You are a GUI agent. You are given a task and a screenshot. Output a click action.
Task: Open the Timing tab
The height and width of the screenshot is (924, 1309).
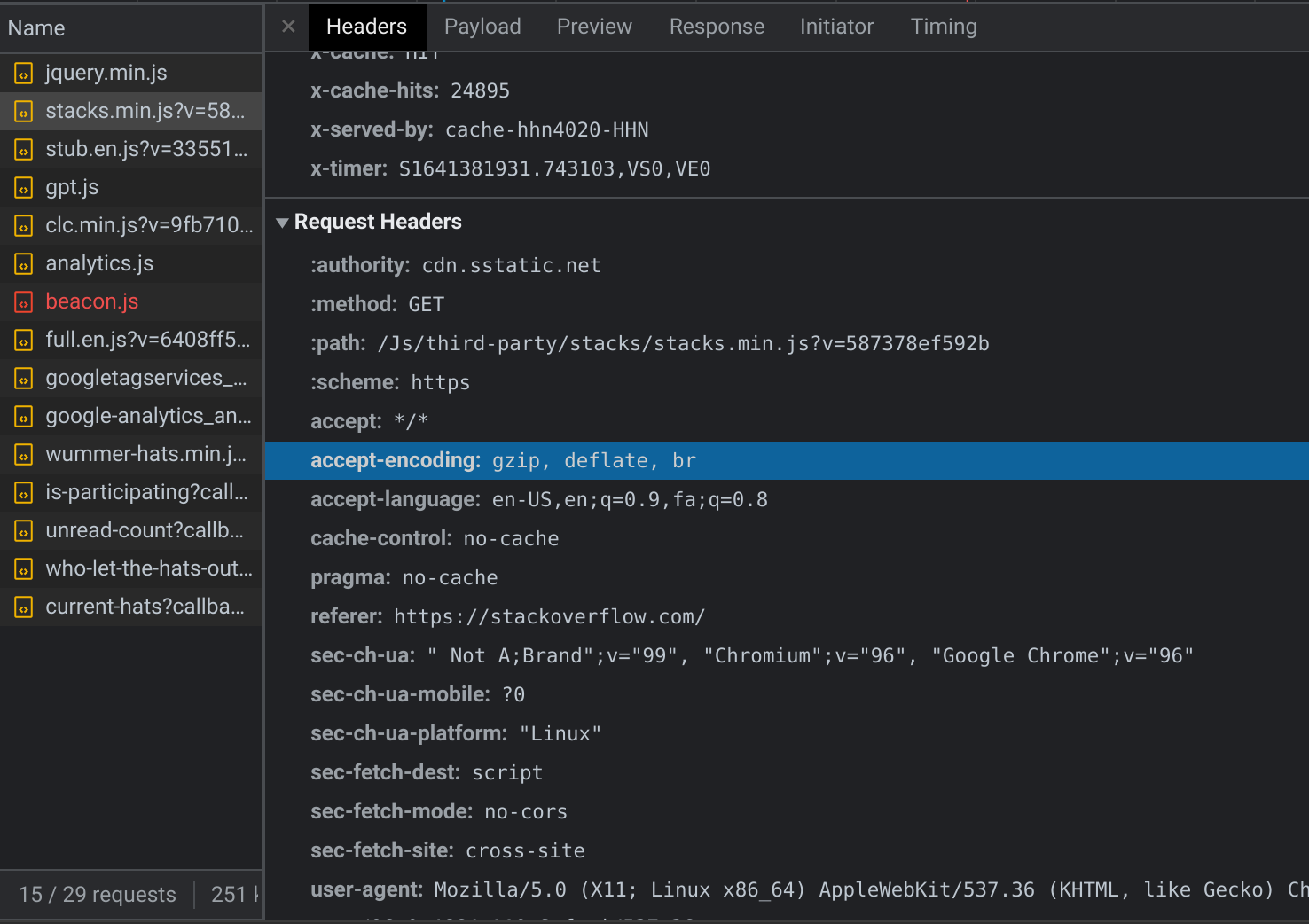944,27
